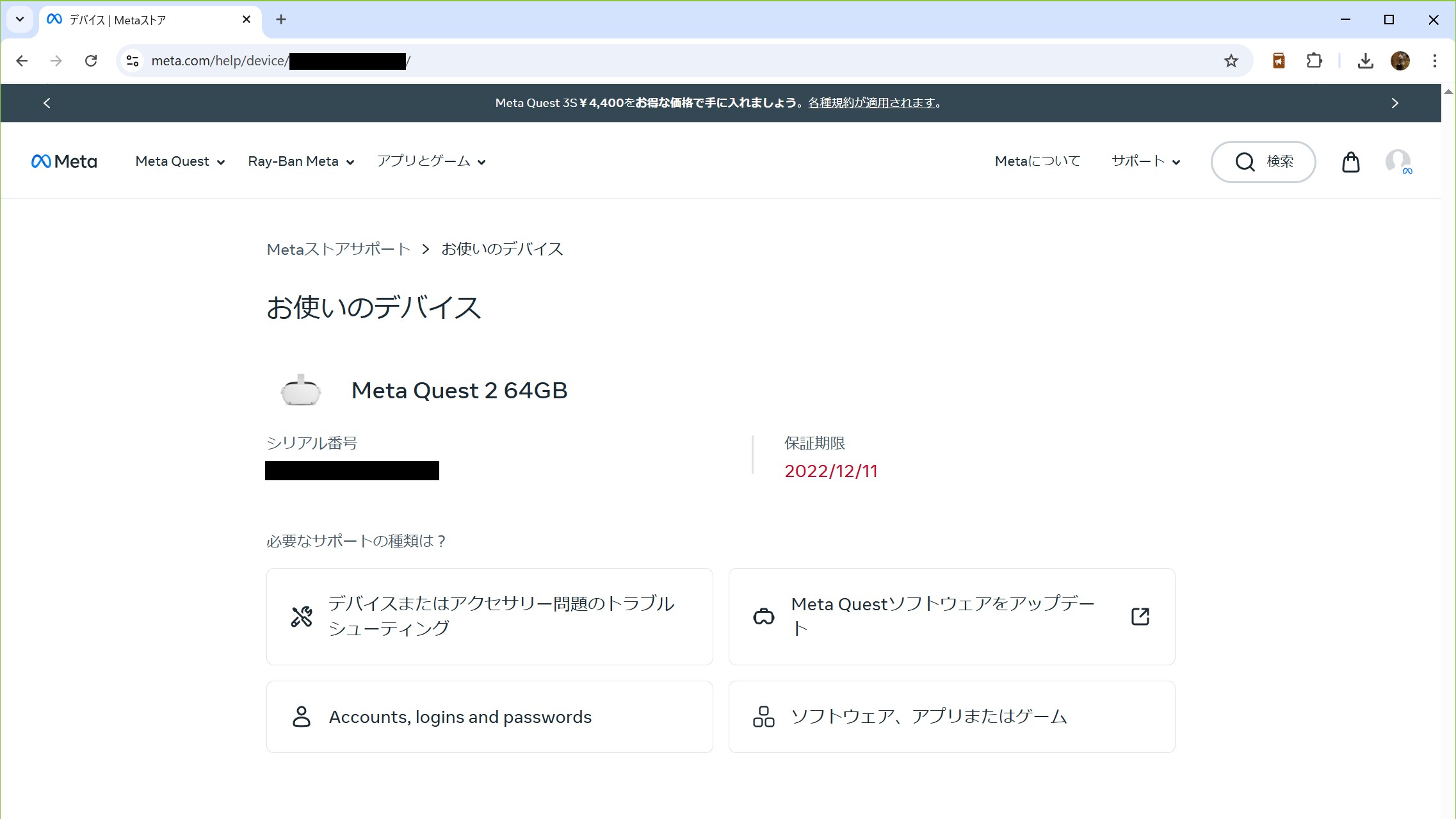This screenshot has width=1456, height=819.
Task: Click the warranty date 2022/12/11
Action: point(831,471)
